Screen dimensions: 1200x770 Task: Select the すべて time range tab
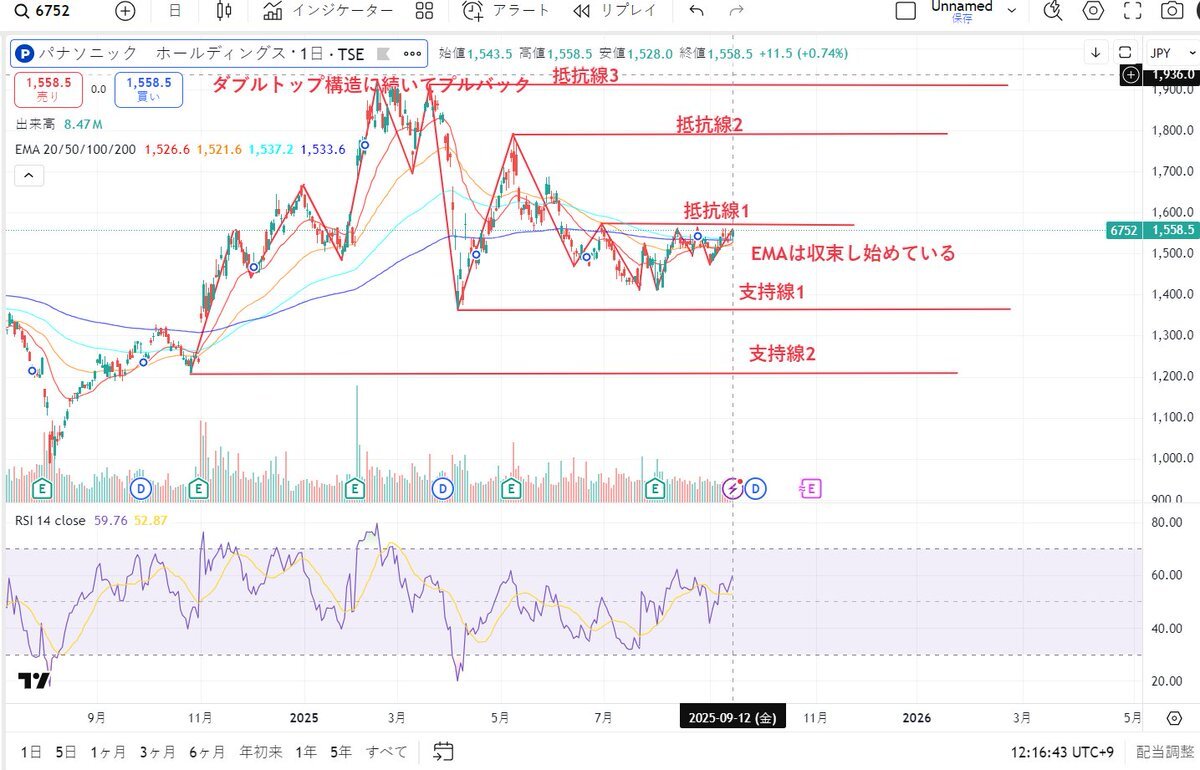point(386,750)
